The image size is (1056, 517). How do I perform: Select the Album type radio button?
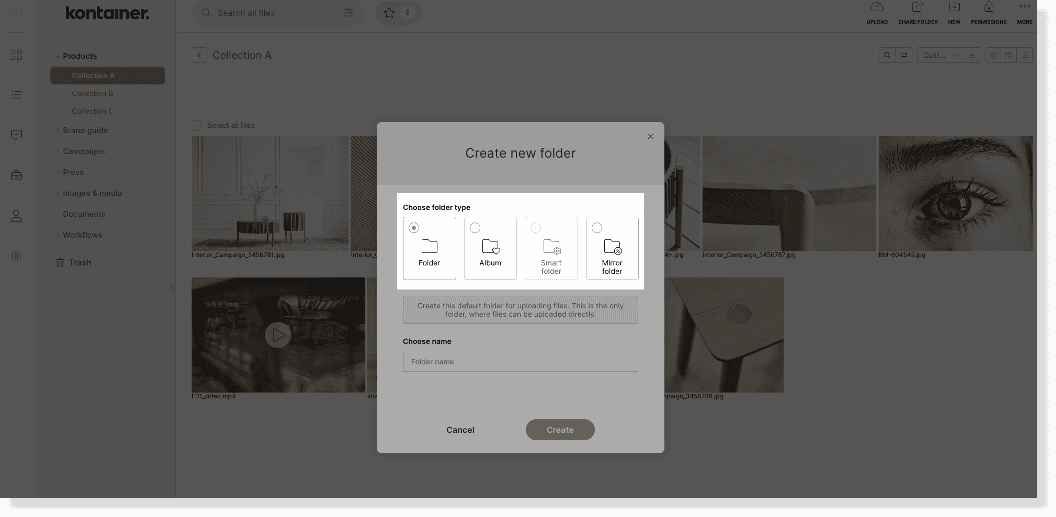[x=475, y=228]
